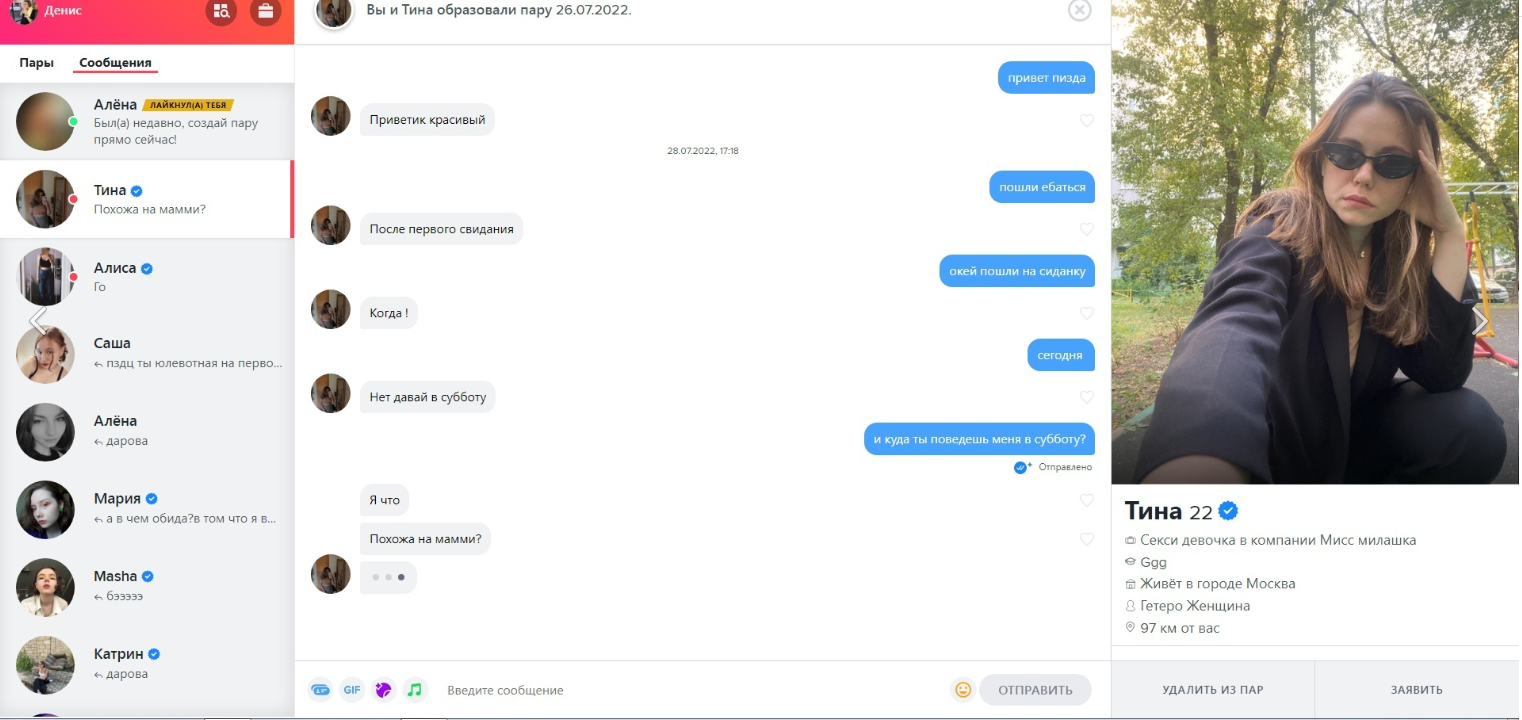Select the Сообщения tab
This screenshot has width=1522, height=720.
coord(115,63)
